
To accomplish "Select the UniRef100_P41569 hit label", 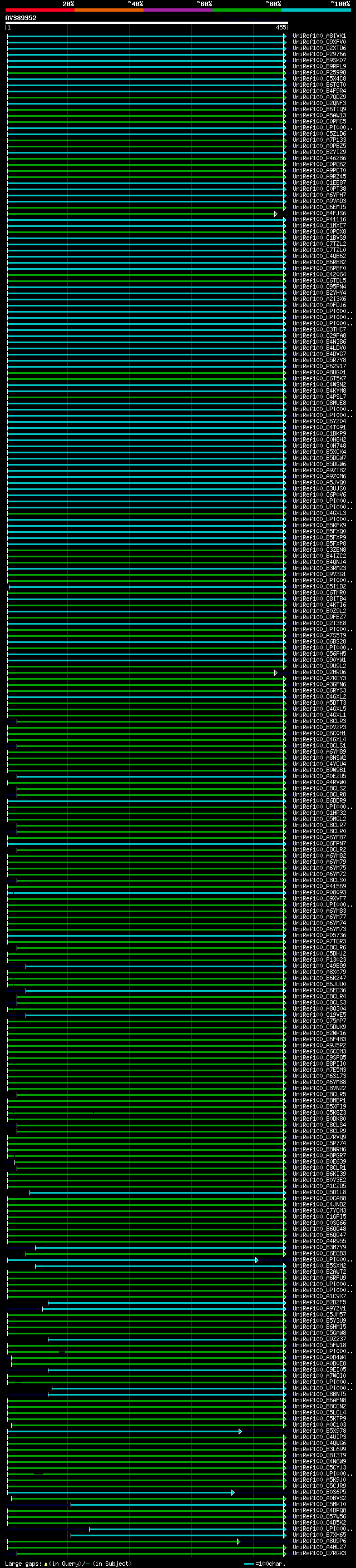I will point(319,887).
